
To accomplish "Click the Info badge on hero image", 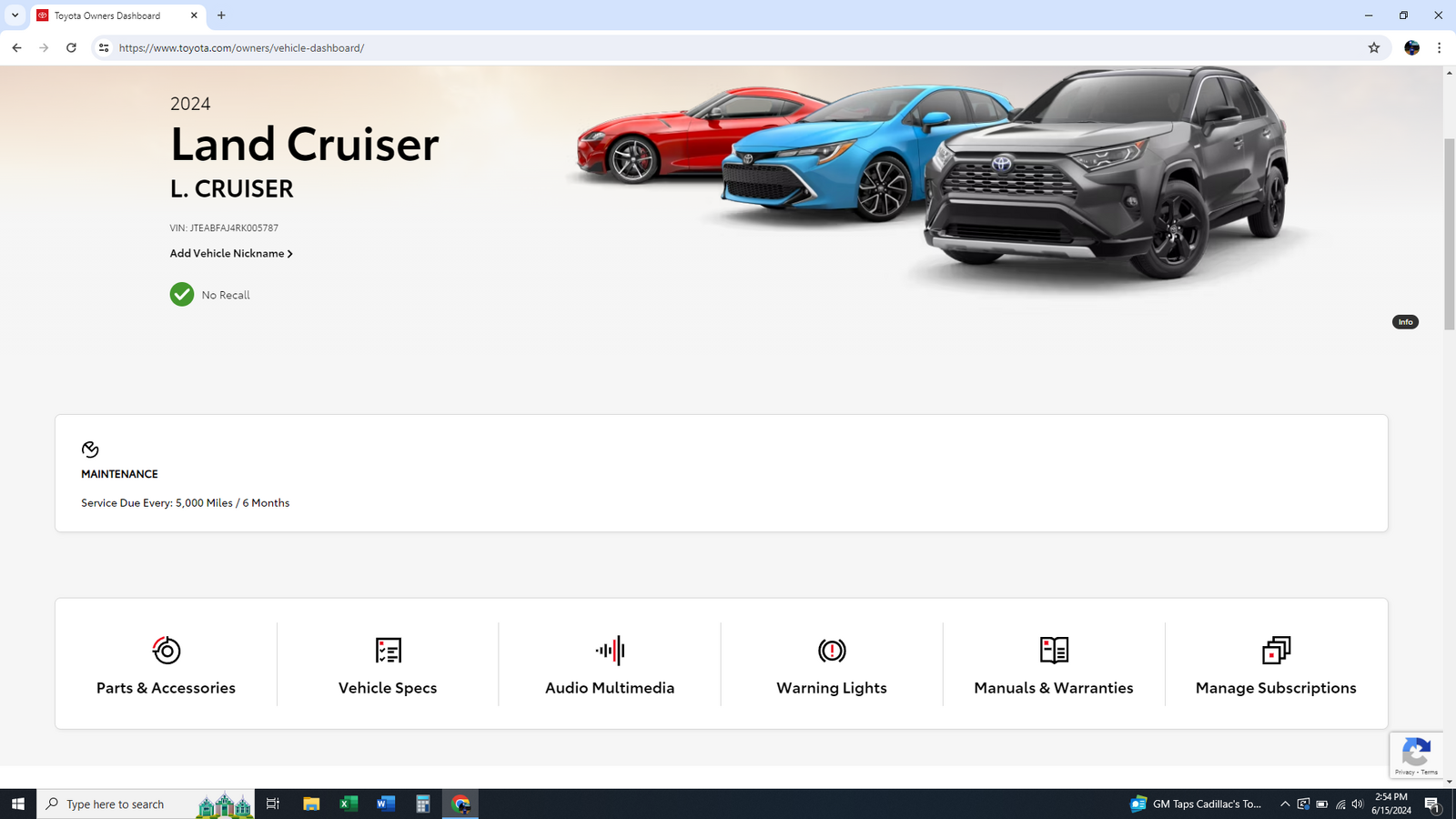I will tap(1405, 322).
